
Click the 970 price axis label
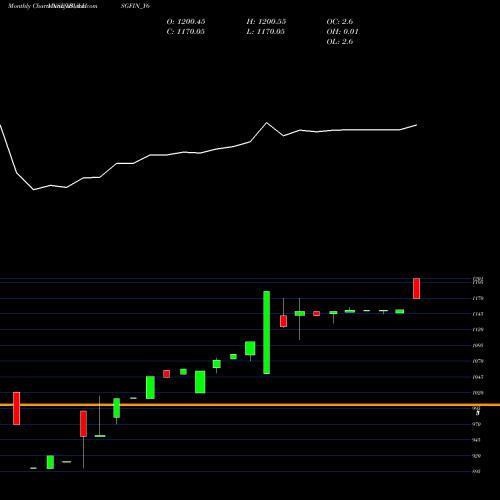(x=477, y=424)
